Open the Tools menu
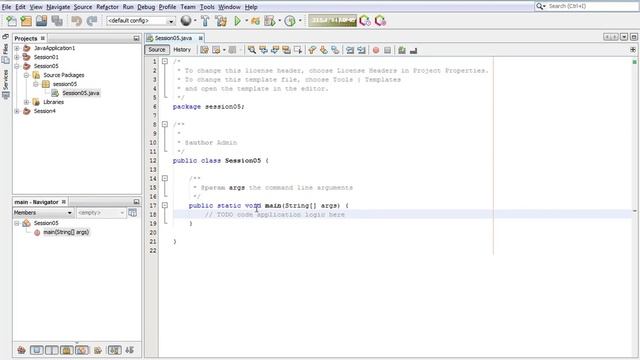This screenshot has width=640, height=360. [207, 7]
